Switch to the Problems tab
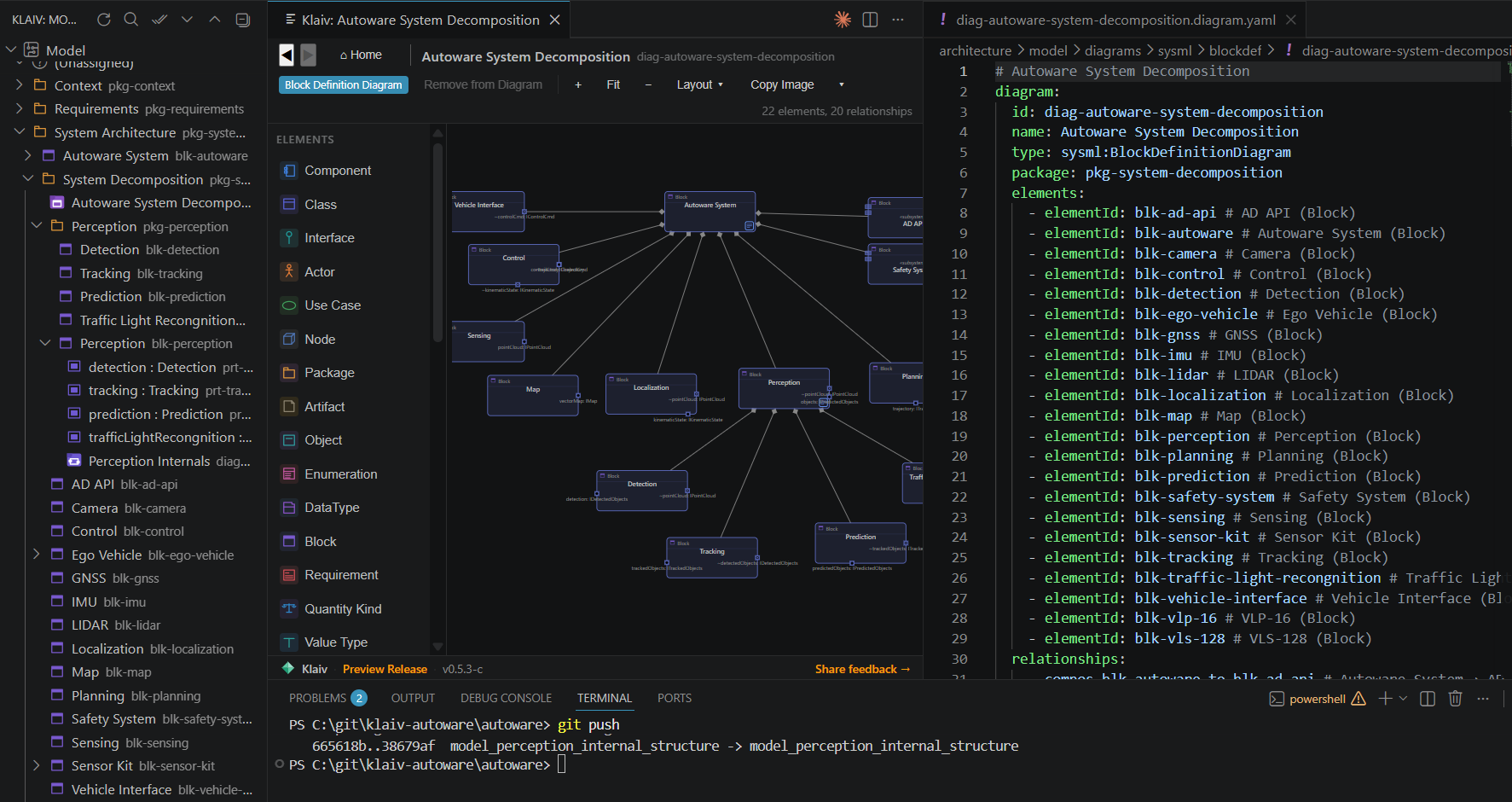This screenshot has width=1512, height=802. (x=327, y=698)
